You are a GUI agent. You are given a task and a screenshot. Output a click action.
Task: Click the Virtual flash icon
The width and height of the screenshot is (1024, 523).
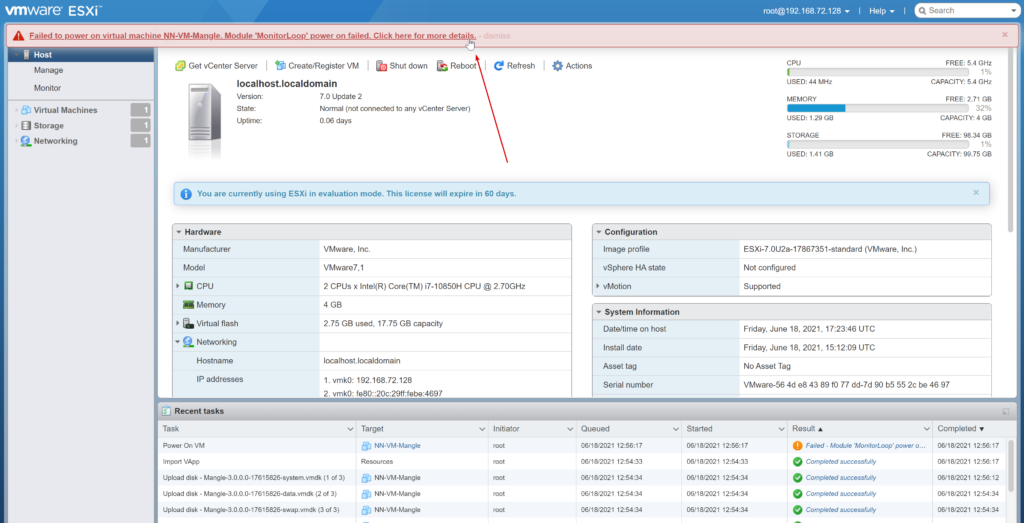pos(189,323)
